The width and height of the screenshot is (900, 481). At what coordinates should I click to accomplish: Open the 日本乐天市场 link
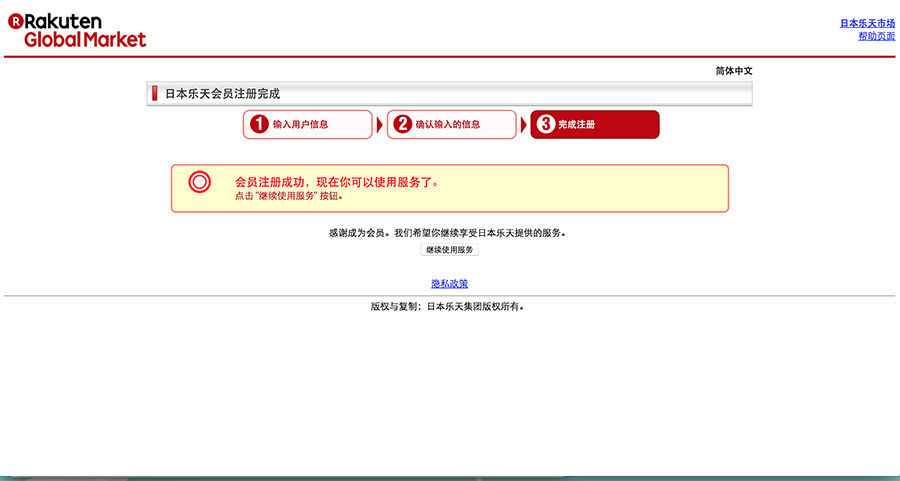click(x=867, y=23)
